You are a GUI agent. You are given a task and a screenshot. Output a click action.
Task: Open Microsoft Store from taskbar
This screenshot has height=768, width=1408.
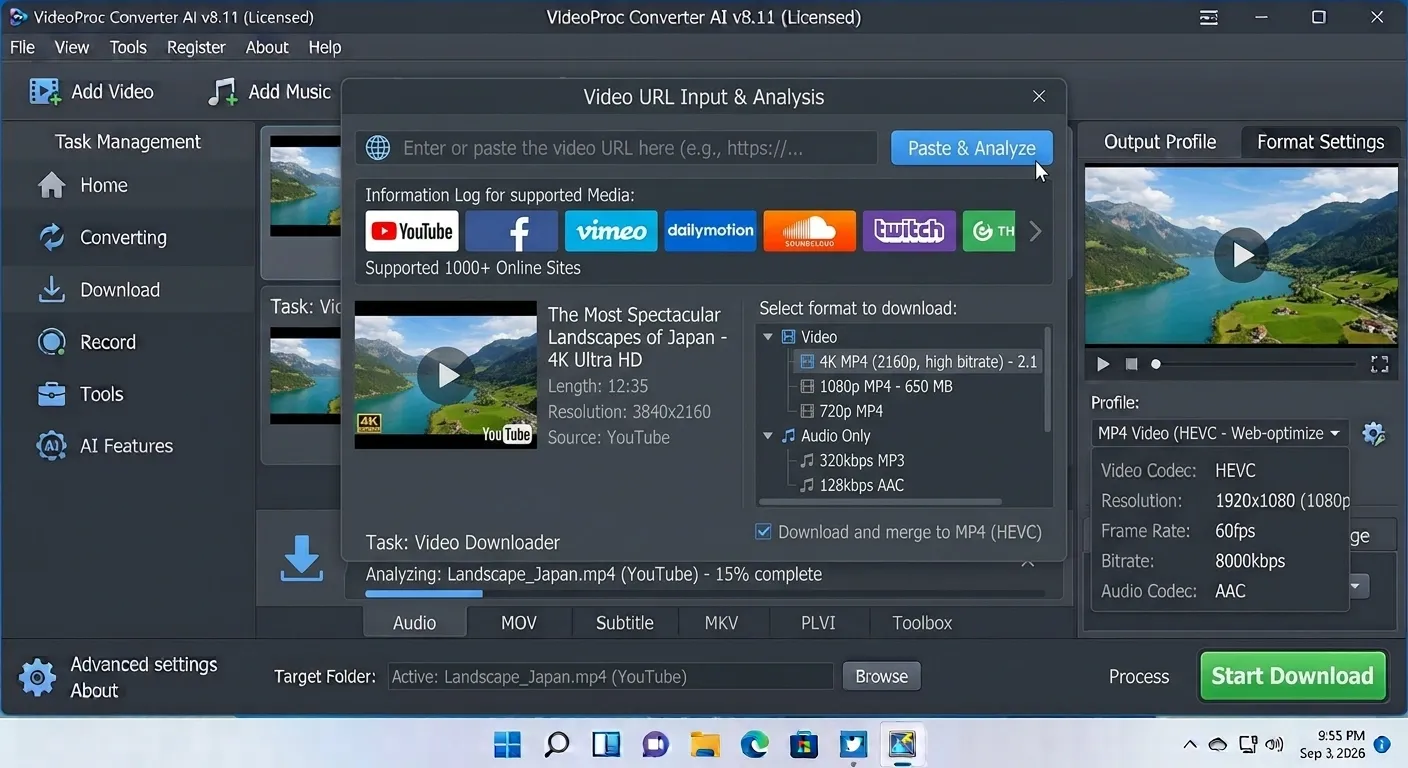pos(803,744)
